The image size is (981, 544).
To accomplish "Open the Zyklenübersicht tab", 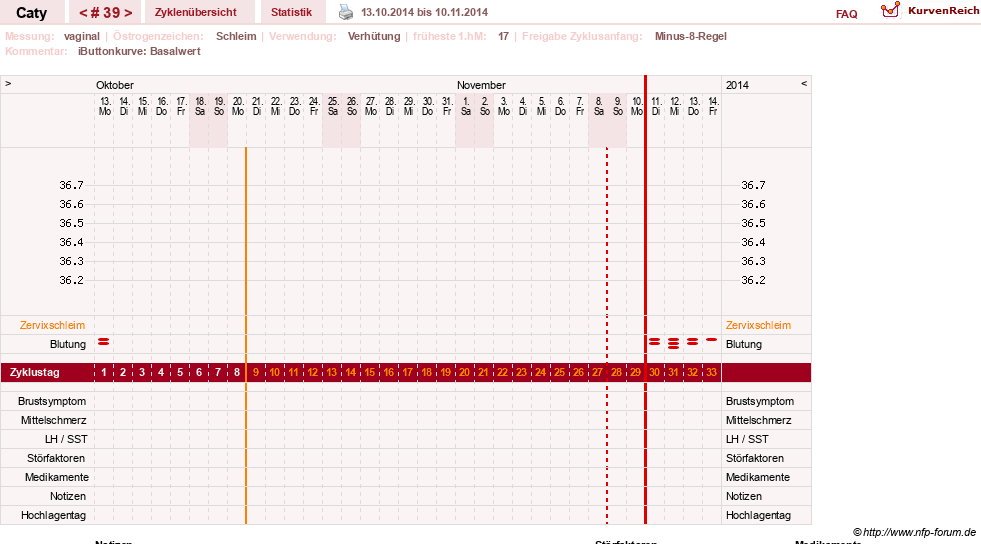I will (196, 12).
